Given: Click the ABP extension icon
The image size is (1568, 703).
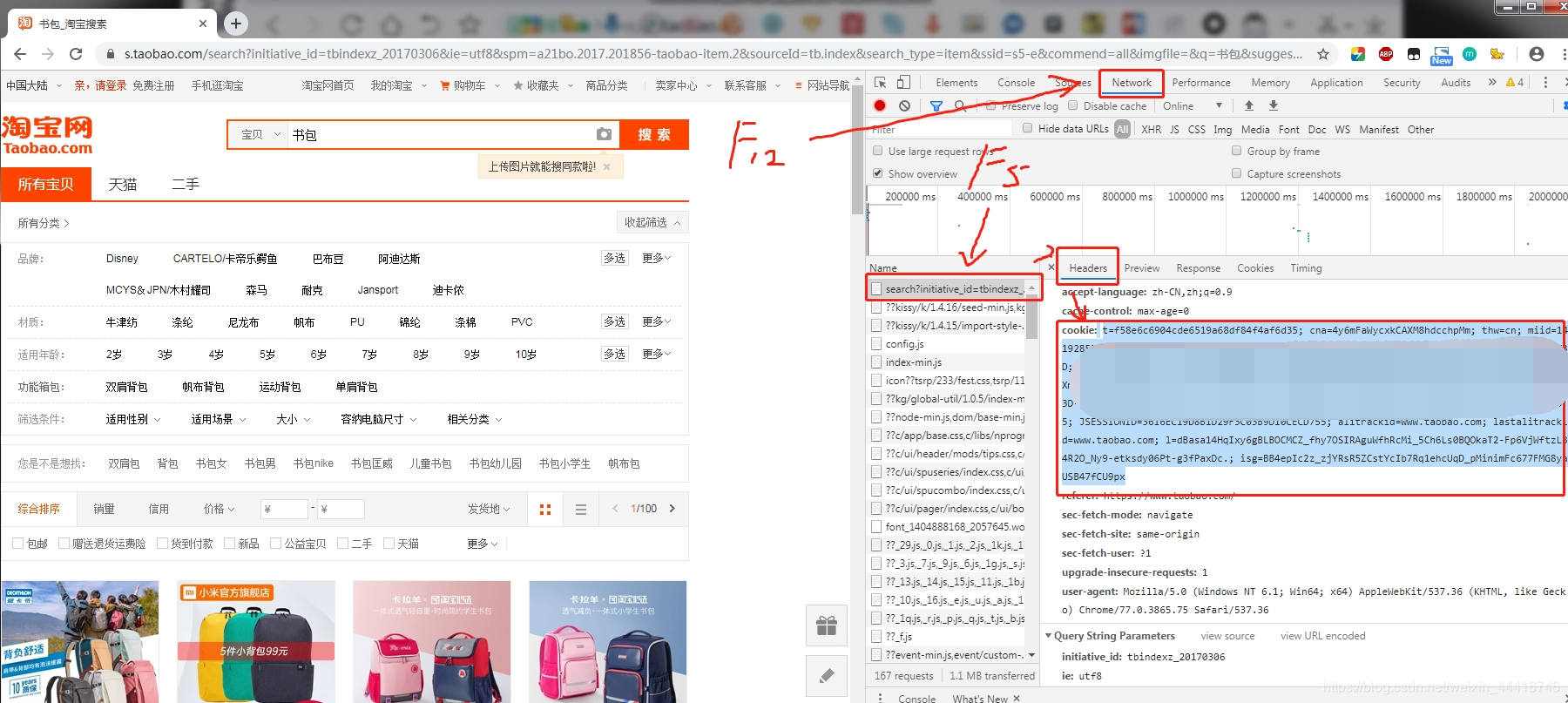Looking at the screenshot, I should (x=1386, y=54).
